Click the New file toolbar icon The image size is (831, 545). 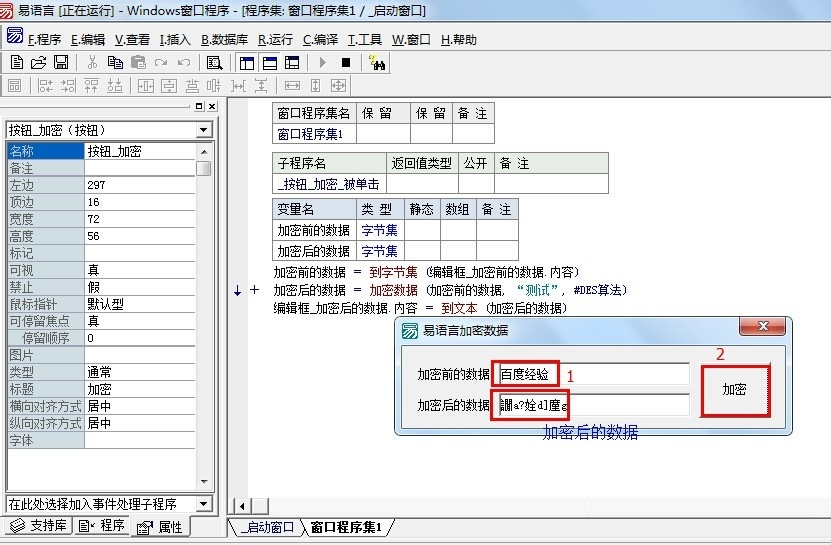(x=16, y=63)
